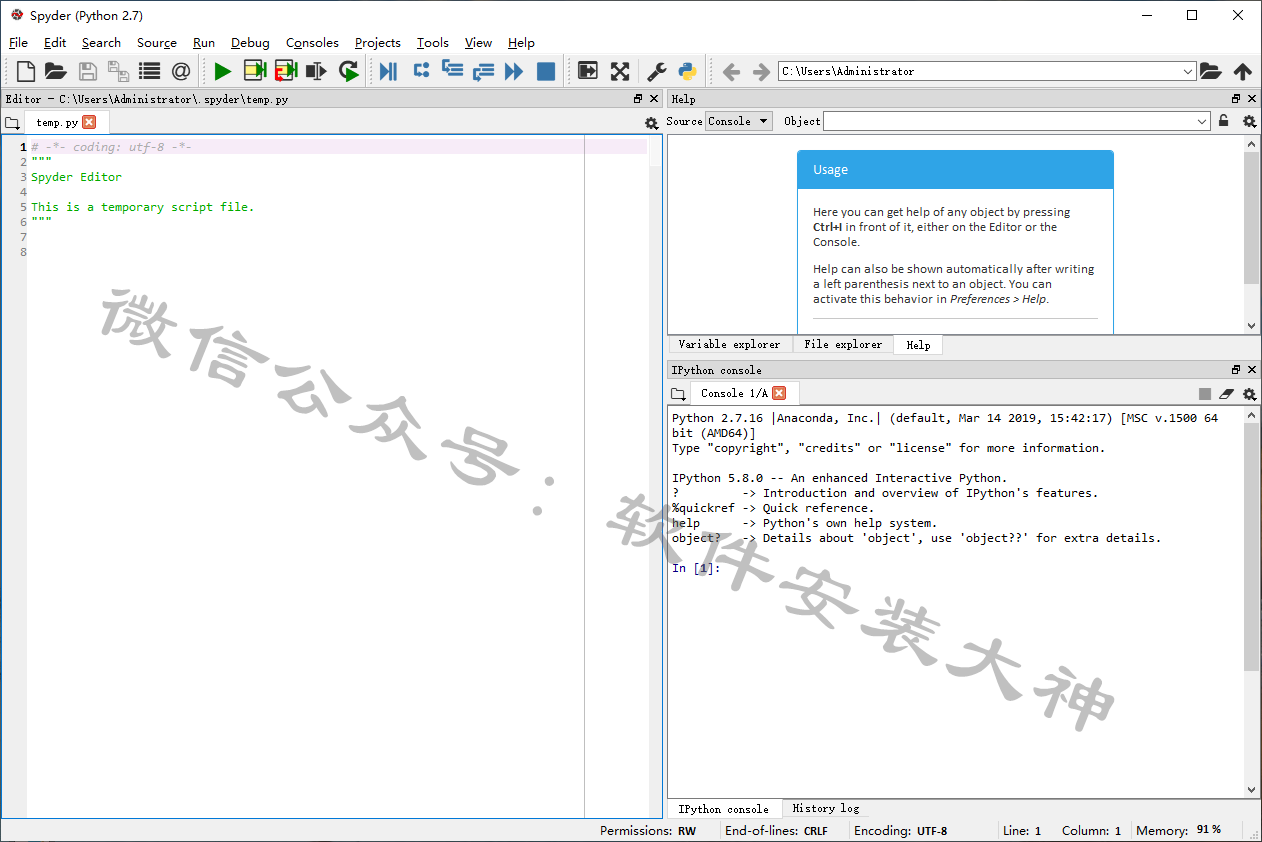
Task: Open the file switcher list icon
Action: click(150, 71)
